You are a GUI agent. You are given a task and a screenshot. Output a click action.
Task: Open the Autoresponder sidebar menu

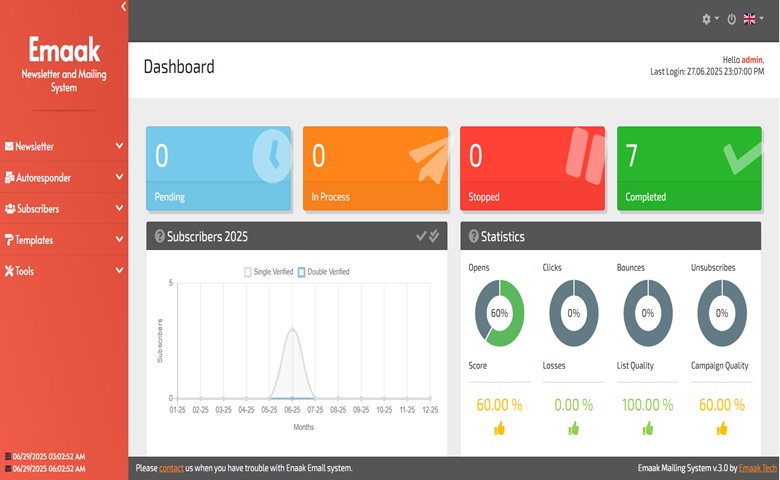pos(64,178)
